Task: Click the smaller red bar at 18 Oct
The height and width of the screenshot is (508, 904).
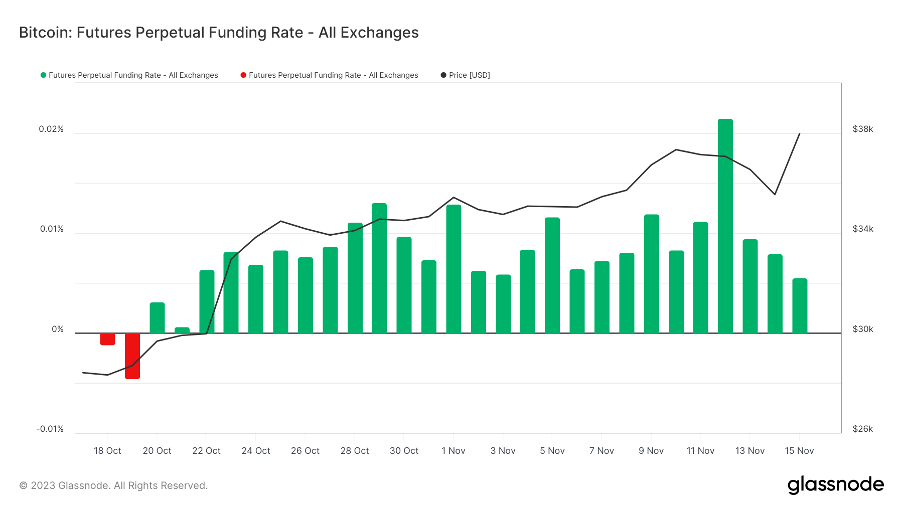Action: click(x=107, y=339)
